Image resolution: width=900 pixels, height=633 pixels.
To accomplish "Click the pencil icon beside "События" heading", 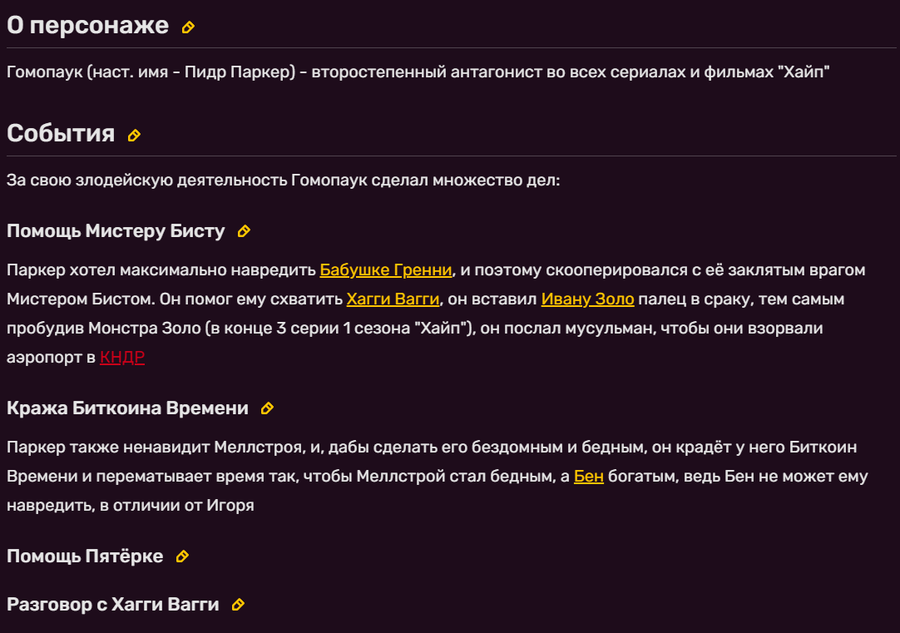I will (134, 135).
